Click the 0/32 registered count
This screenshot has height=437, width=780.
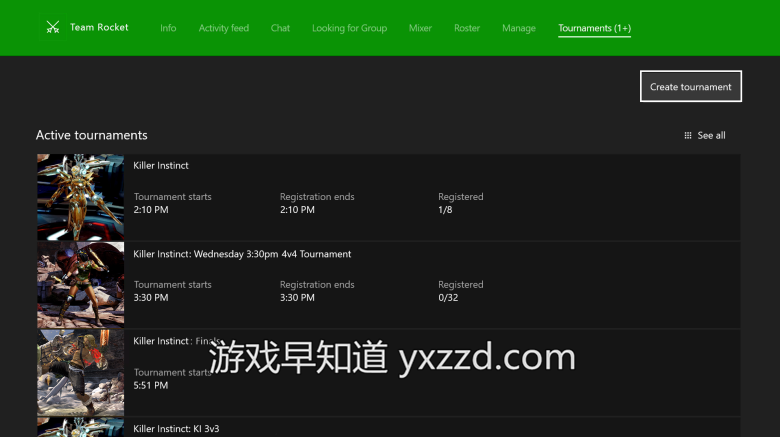point(448,298)
